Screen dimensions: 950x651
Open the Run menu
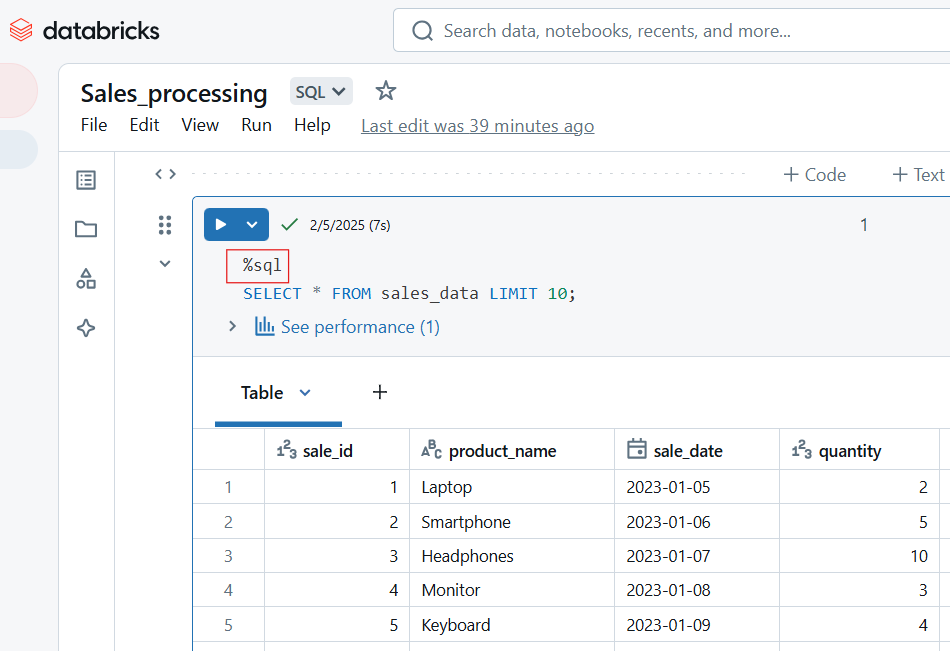tap(256, 125)
